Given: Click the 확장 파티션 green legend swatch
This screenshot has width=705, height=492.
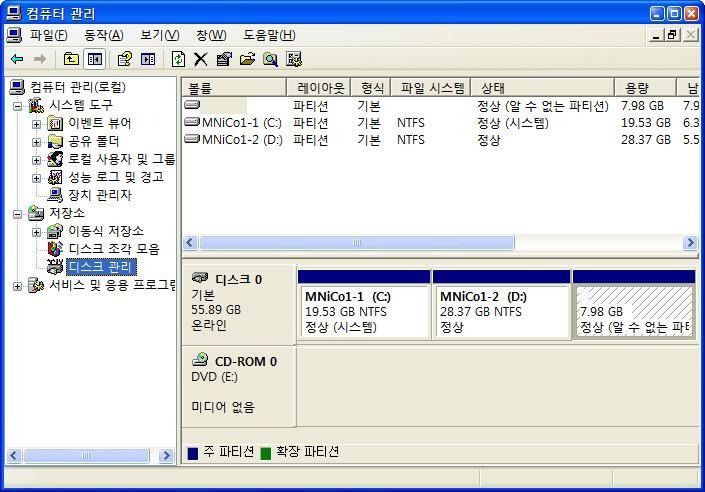Looking at the screenshot, I should point(266,453).
